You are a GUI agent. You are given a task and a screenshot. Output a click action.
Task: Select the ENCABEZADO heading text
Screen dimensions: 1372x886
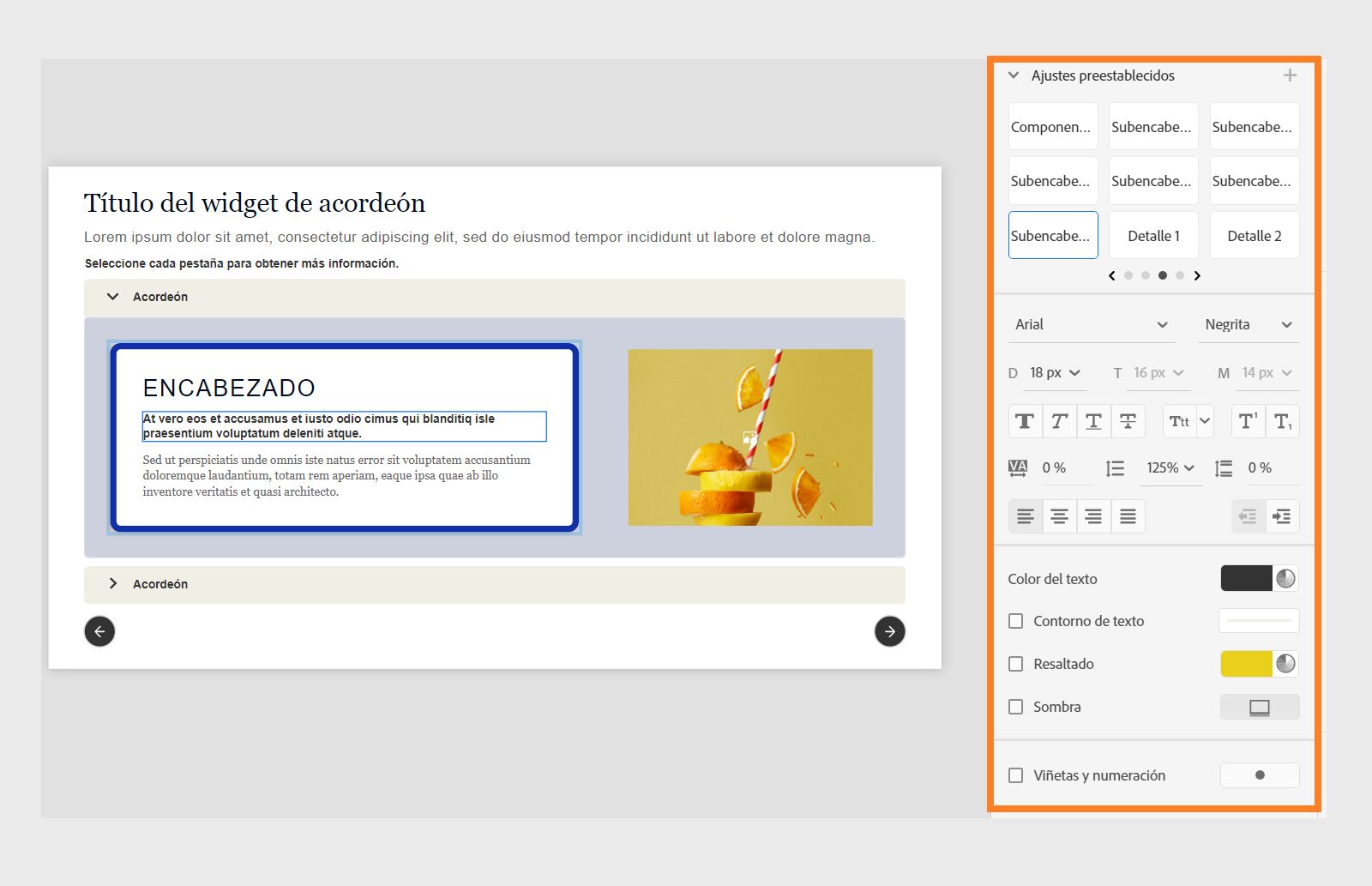pyautogui.click(x=229, y=389)
